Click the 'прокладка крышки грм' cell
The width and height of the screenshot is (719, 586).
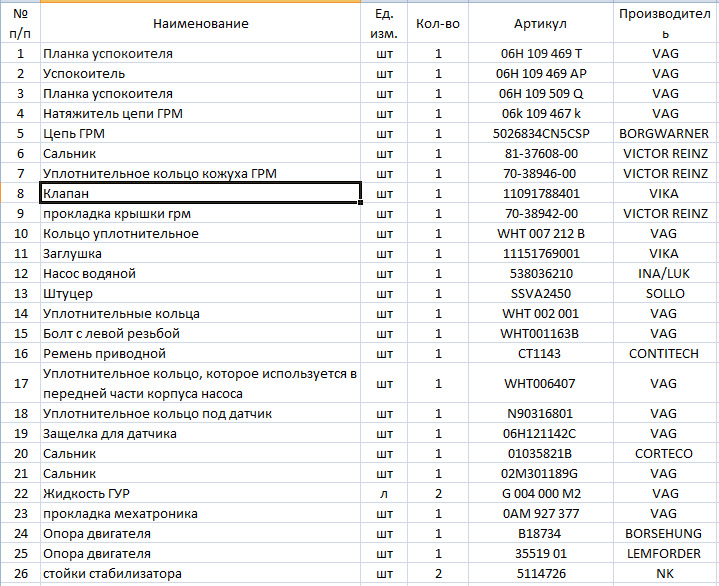point(201,214)
